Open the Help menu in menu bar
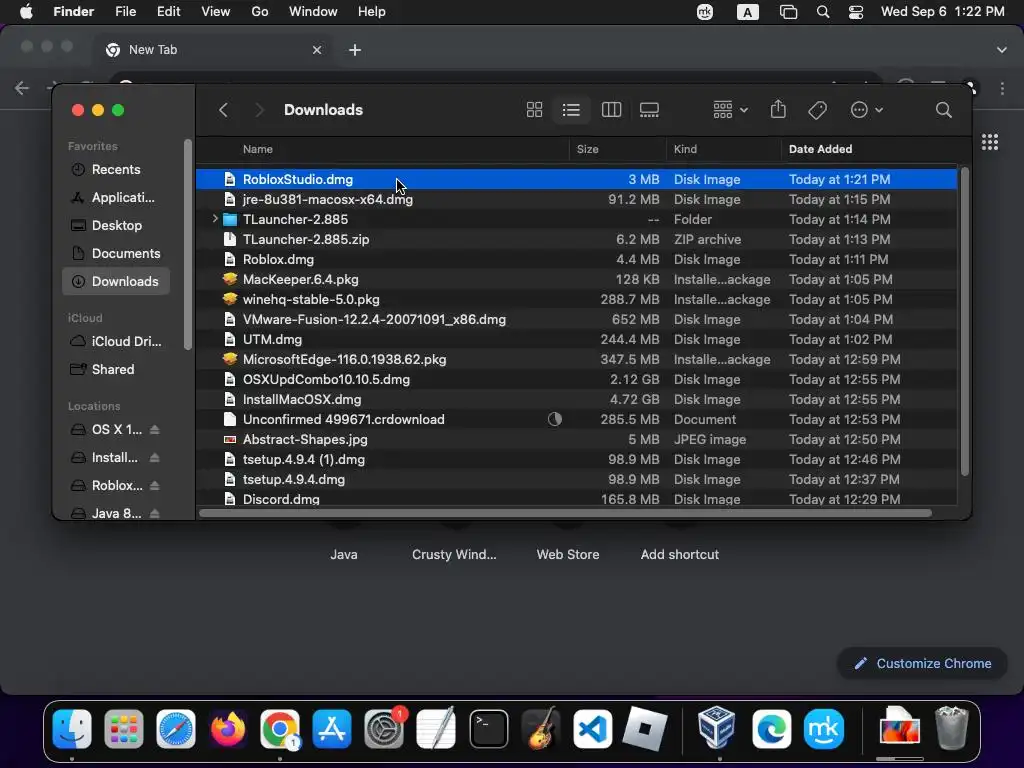The image size is (1024, 768). pos(372,12)
